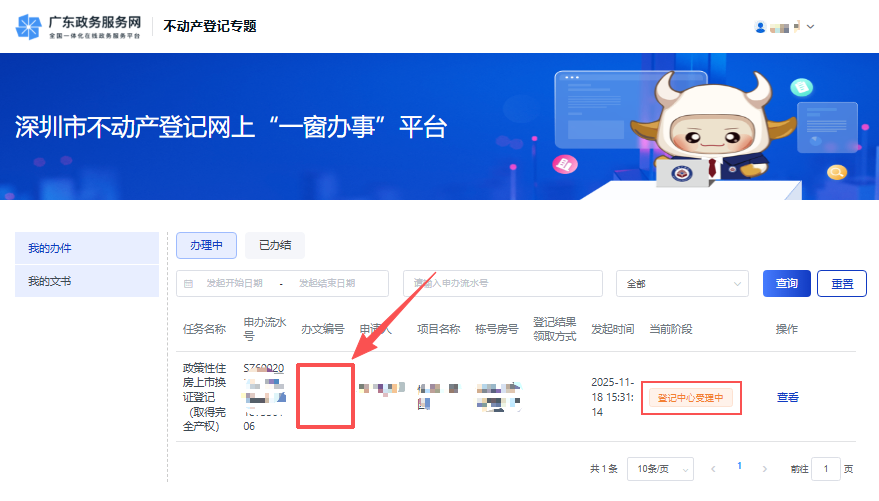Open the 全部 status filter dropdown
The width and height of the screenshot is (879, 501).
click(682, 284)
